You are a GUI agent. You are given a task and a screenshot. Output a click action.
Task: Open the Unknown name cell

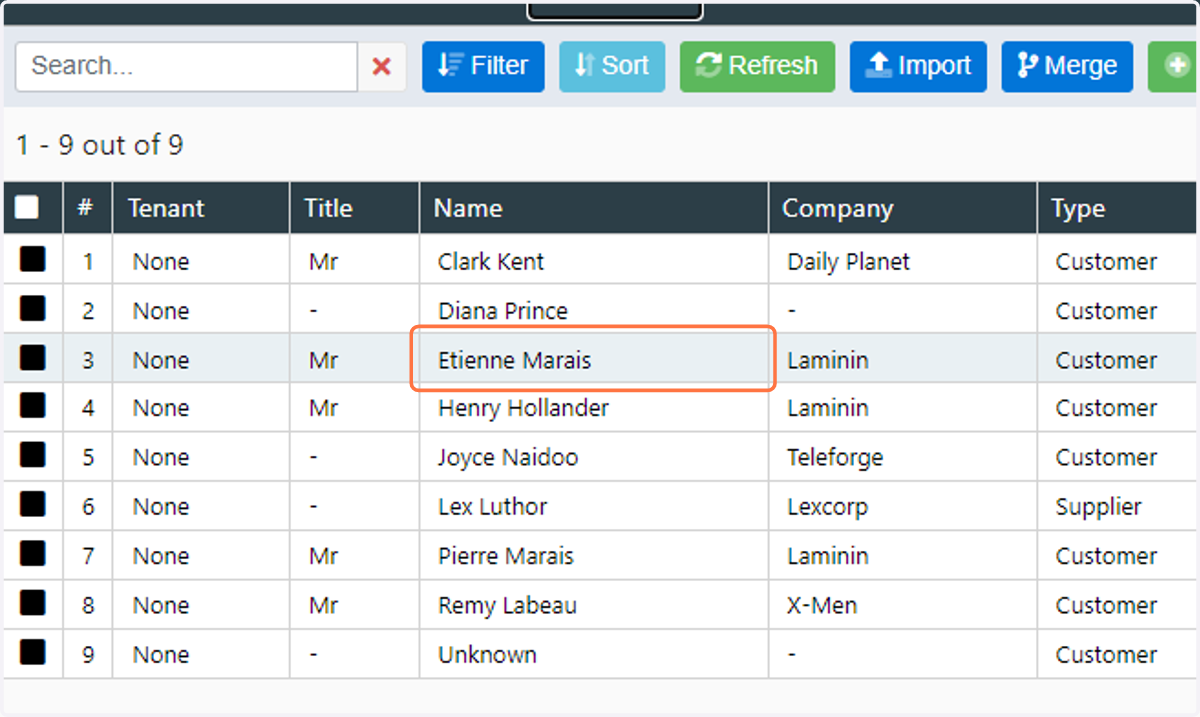594,654
